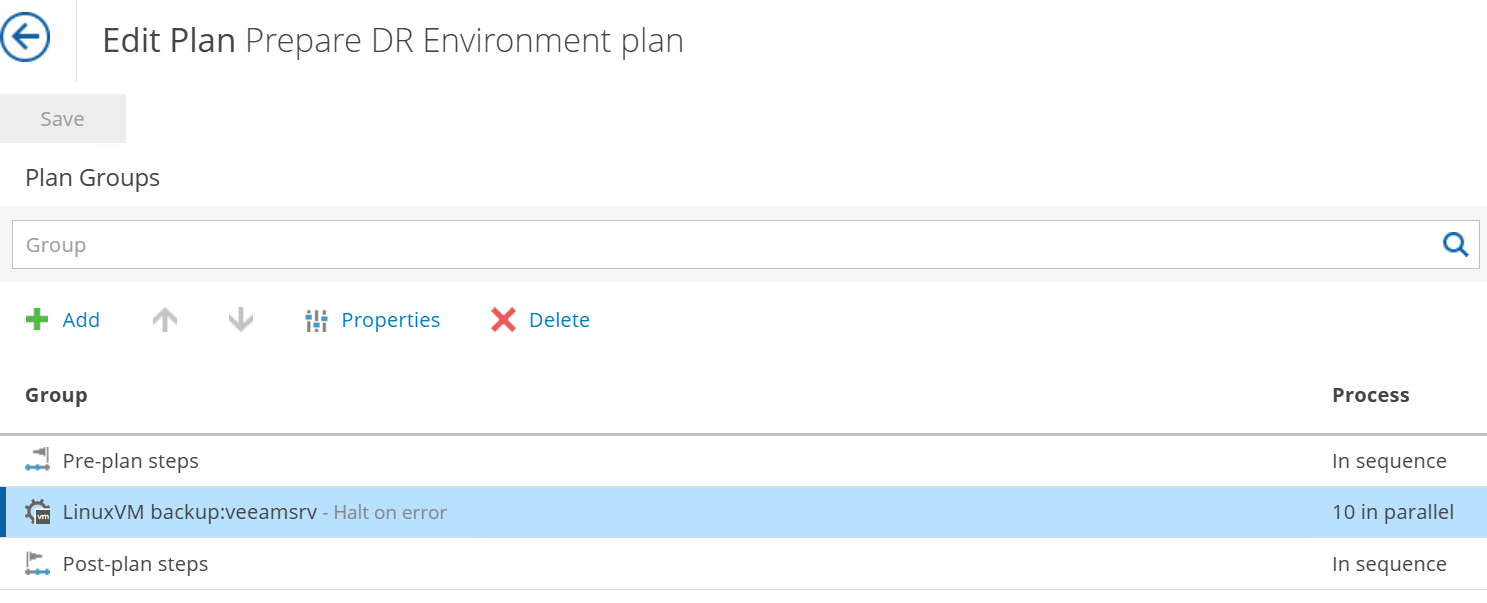The width and height of the screenshot is (1487, 603).
Task: Add a new plan group
Action: click(79, 319)
